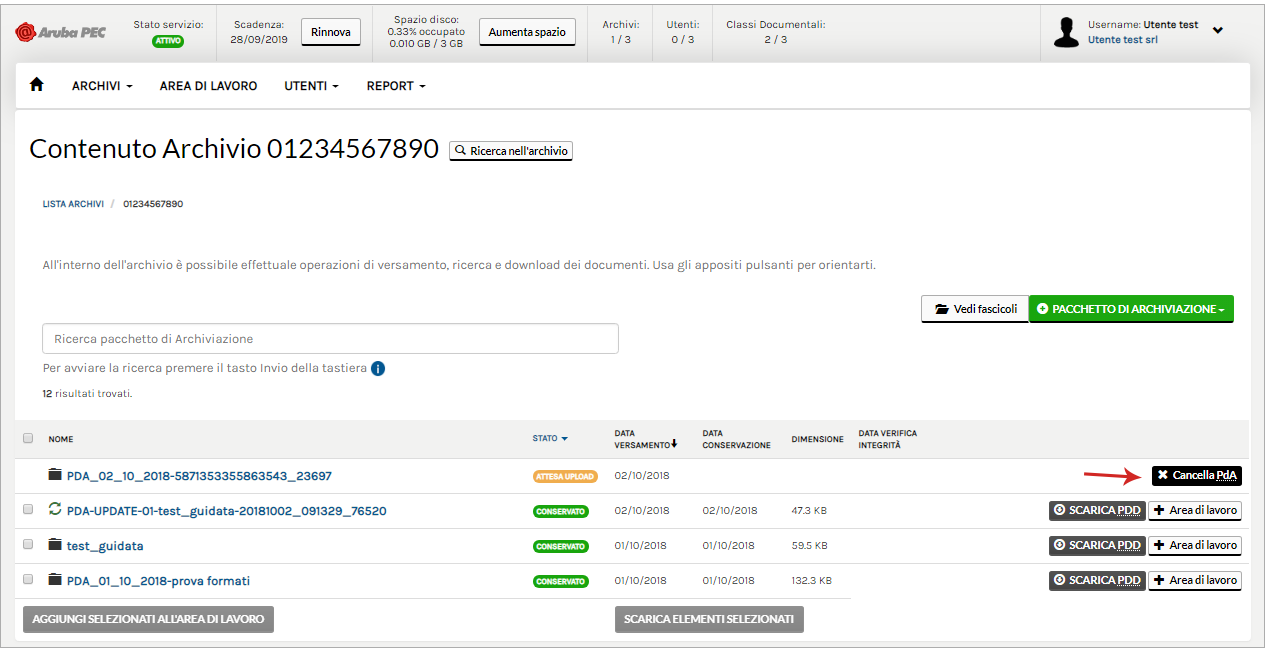The width and height of the screenshot is (1265, 653).
Task: Check the box for test_guidata row
Action: click(x=28, y=545)
